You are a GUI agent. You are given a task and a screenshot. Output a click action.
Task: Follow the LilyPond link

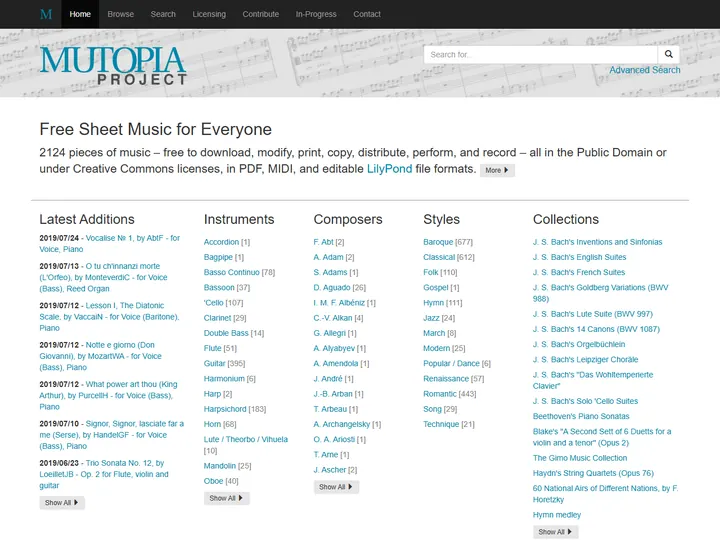click(389, 169)
